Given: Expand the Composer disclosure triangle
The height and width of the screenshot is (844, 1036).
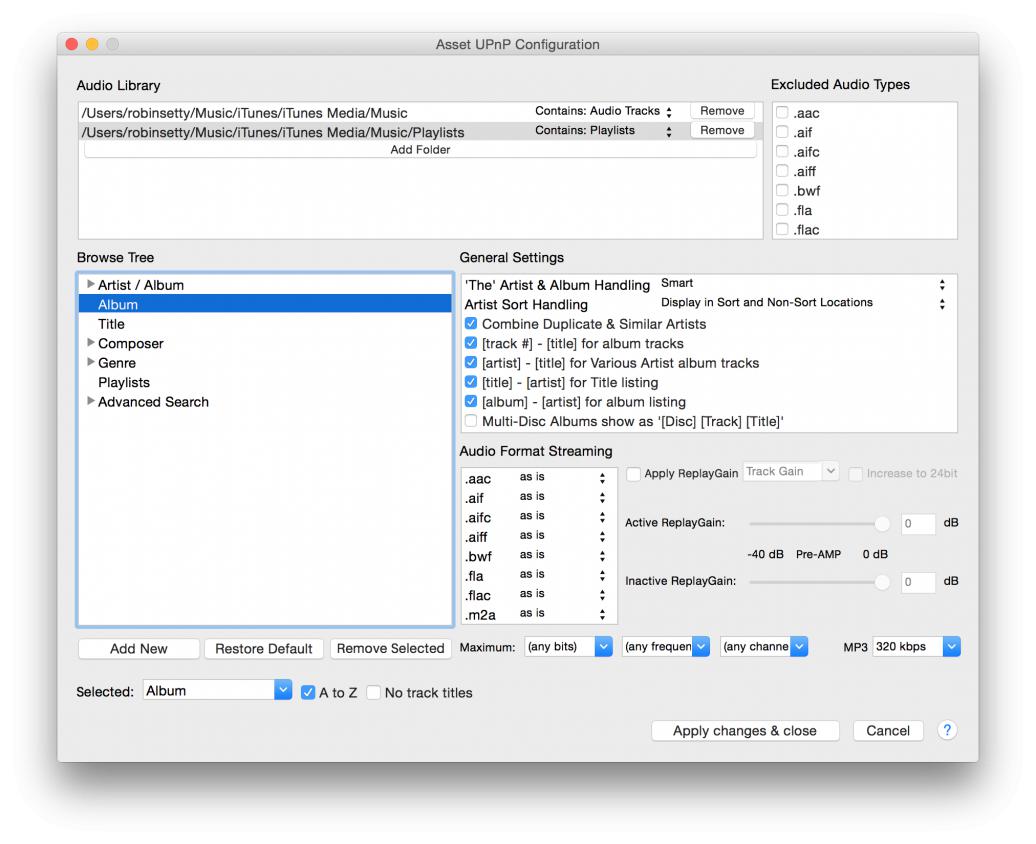Looking at the screenshot, I should (91, 343).
